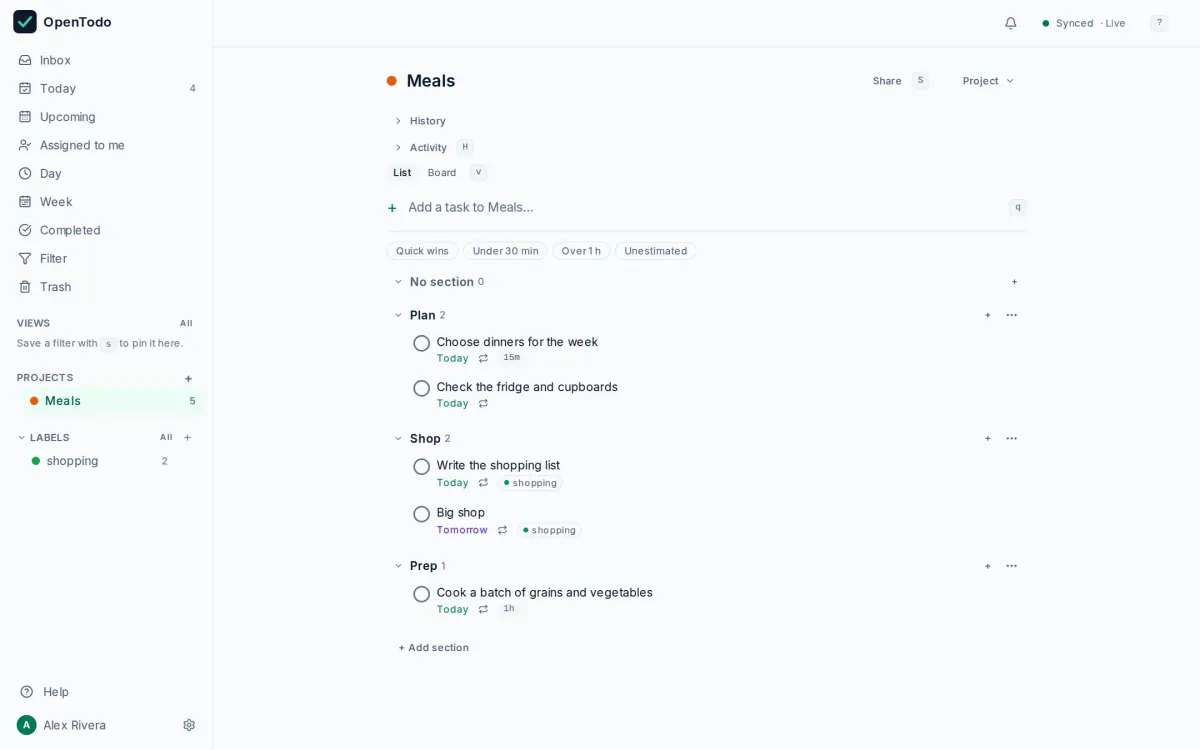Complete Cook a batch of grains task
This screenshot has height=750, width=1200.
point(422,594)
